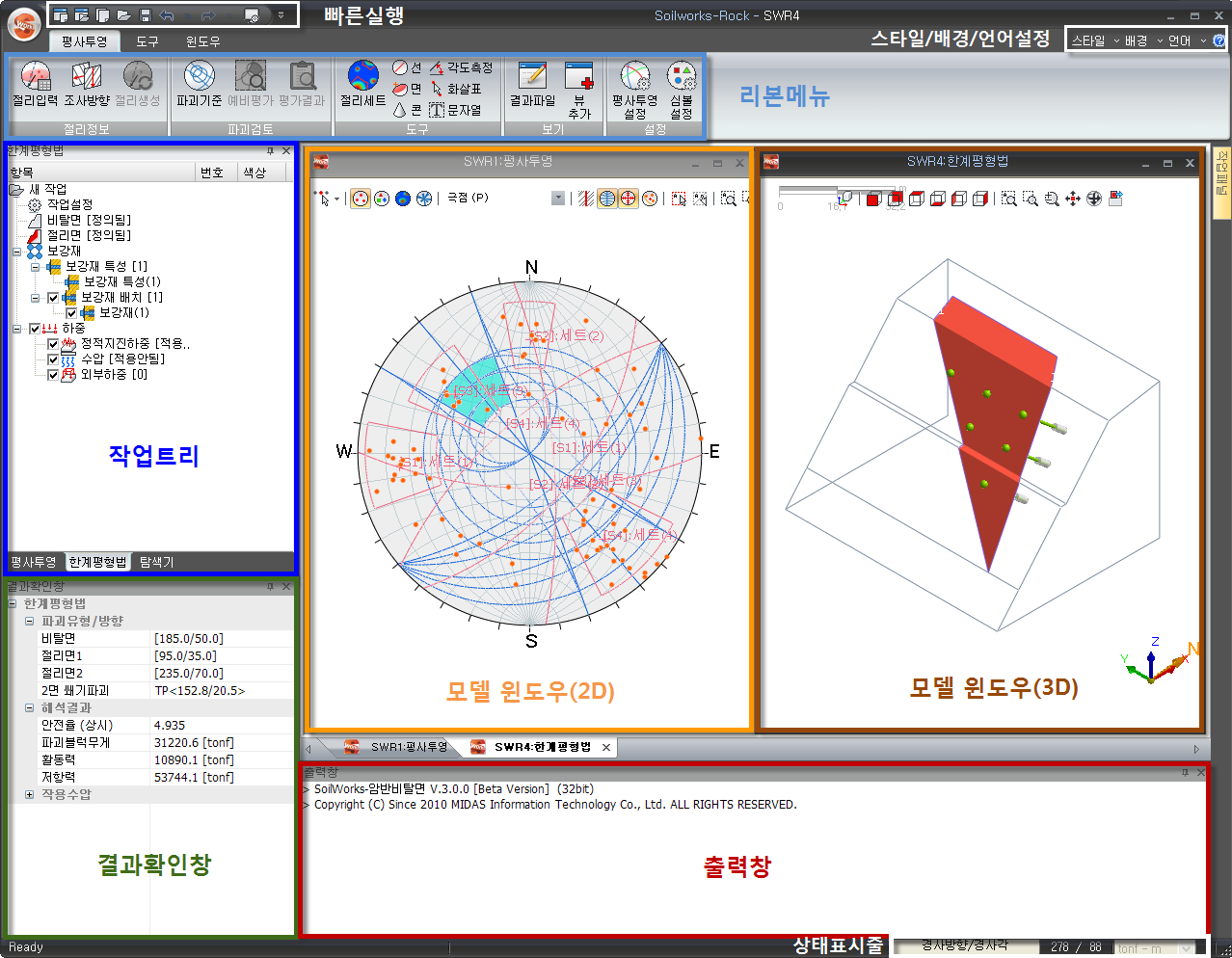Switch to the 도구 ribbon tab
The width and height of the screenshot is (1232, 958).
pos(147,41)
